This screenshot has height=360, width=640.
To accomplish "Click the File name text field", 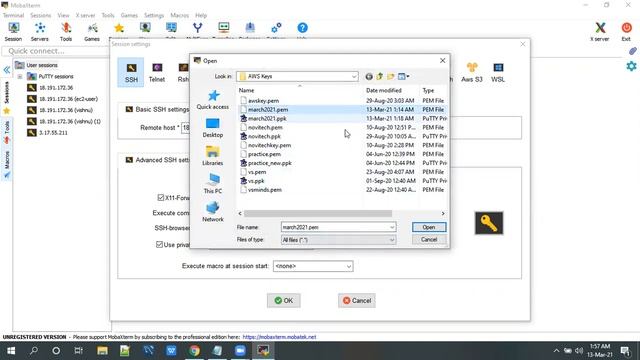I will [334, 227].
